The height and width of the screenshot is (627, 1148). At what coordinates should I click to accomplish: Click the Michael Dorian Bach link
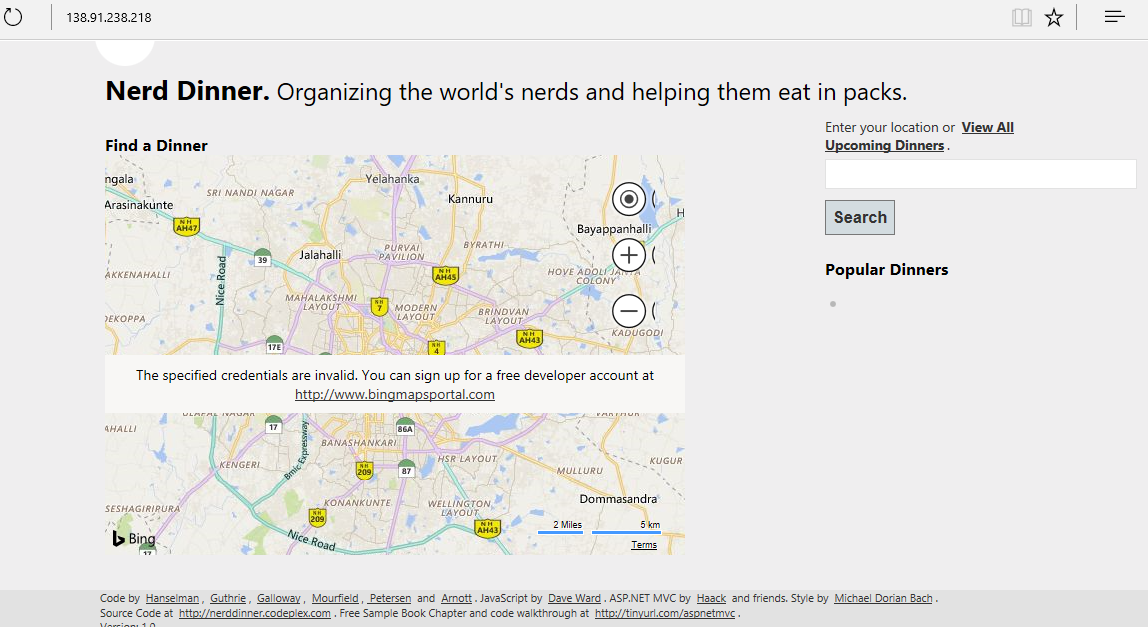[883, 598]
